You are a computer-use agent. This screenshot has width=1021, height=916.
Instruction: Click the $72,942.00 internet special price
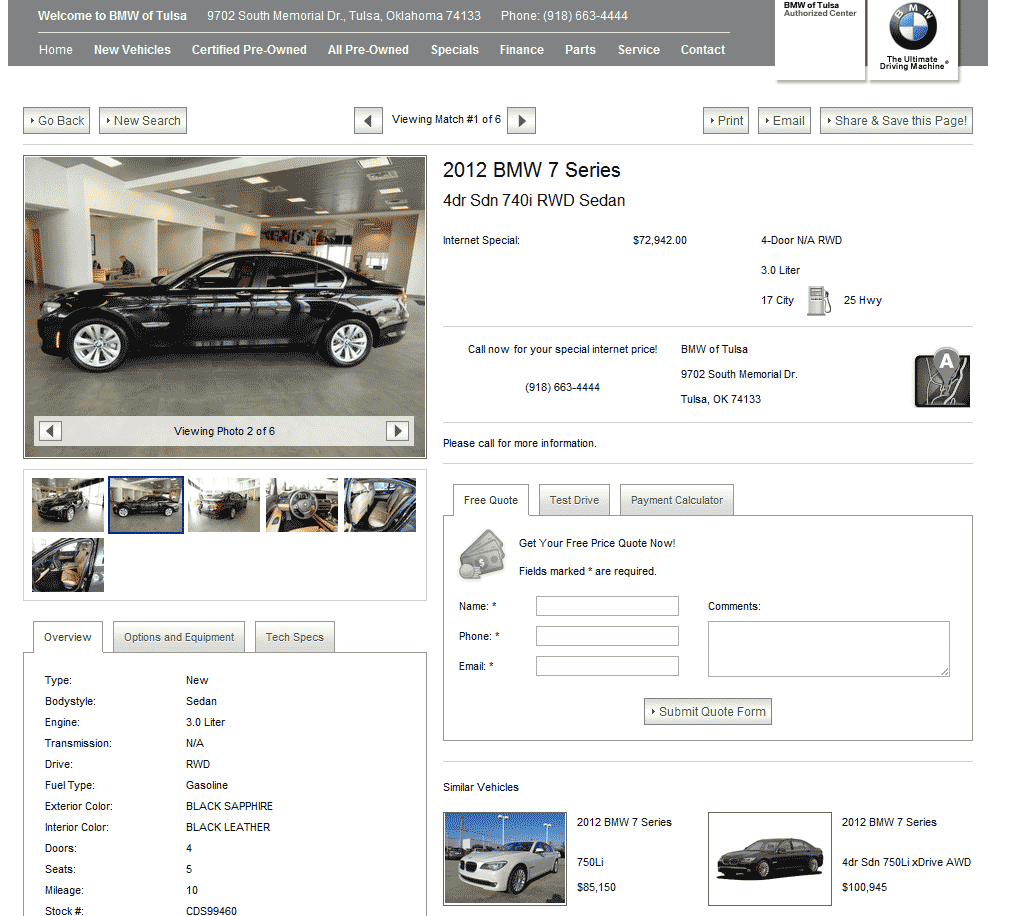point(660,240)
